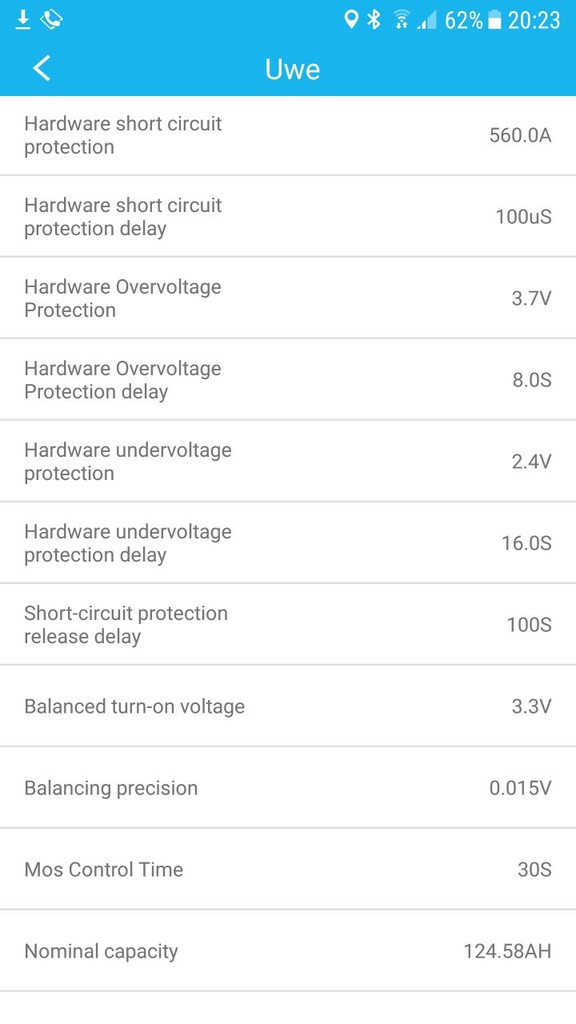Open Hardware undervoltage protection setting
Viewport: 576px width, 1024px height.
[x=288, y=461]
